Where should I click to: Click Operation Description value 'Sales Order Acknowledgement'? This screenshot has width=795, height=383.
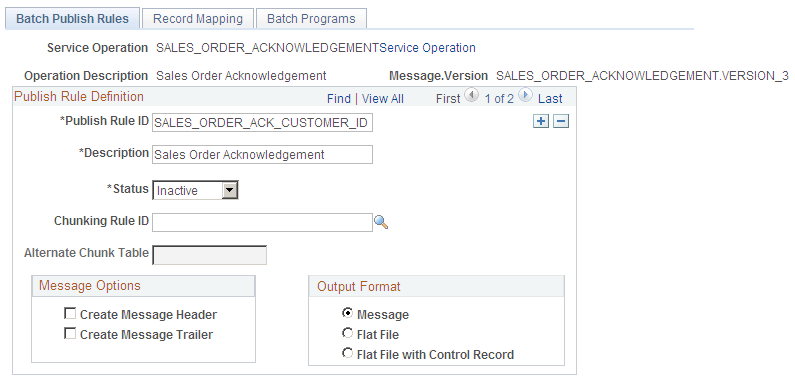(241, 76)
